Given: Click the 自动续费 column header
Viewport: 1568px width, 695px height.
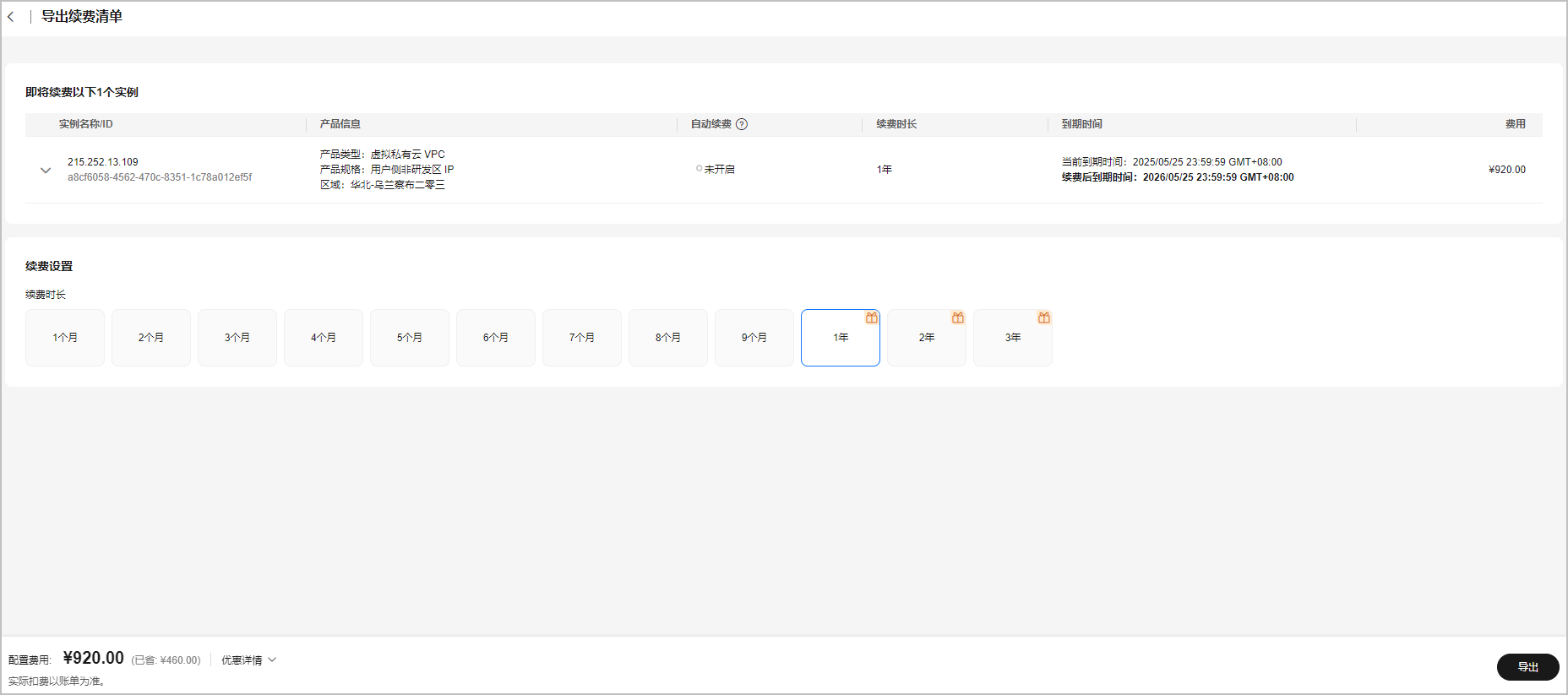Looking at the screenshot, I should tap(711, 124).
